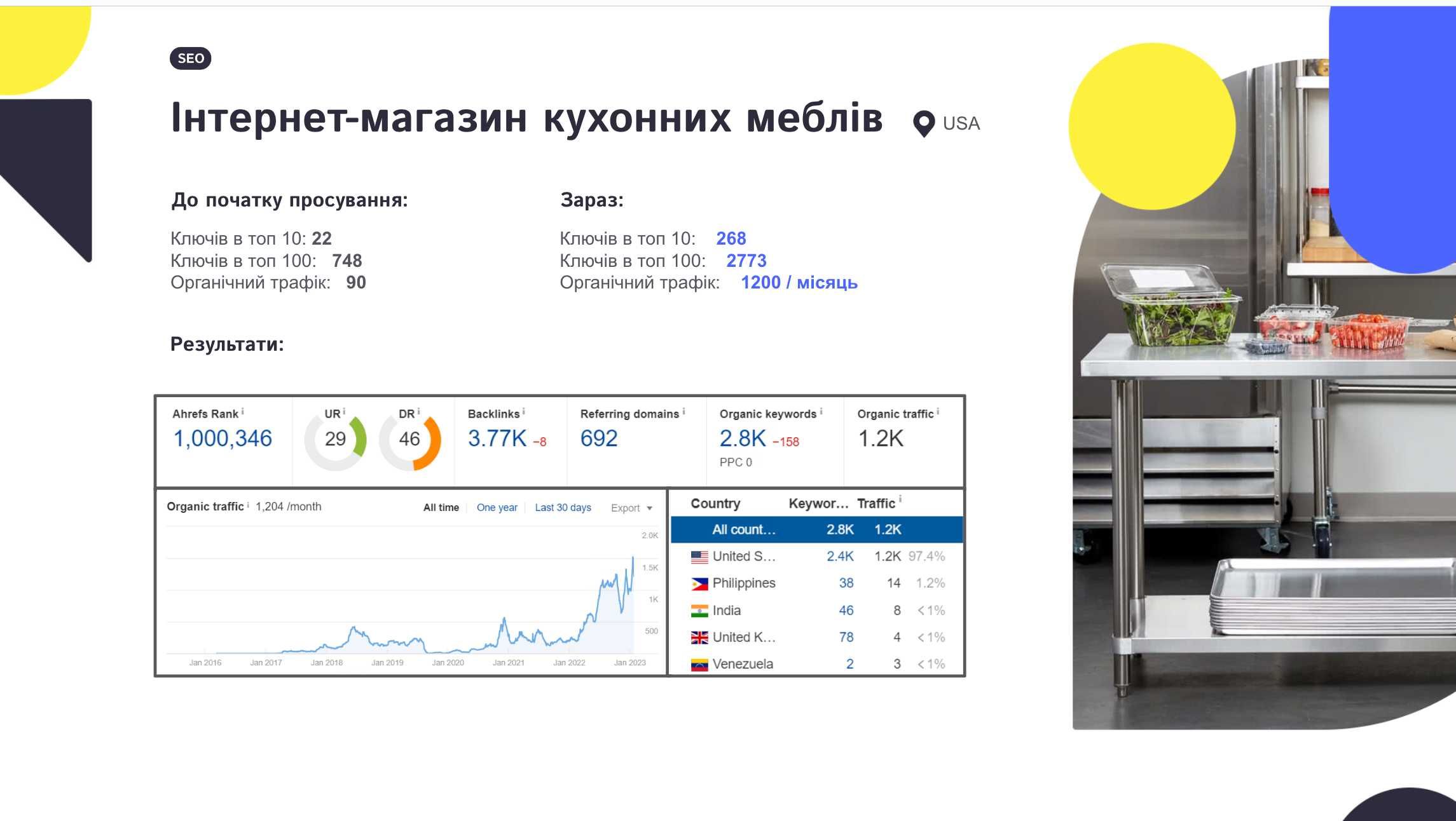The height and width of the screenshot is (821, 1456).
Task: Click the info icon next to Ahrefs Rank
Action: (x=242, y=412)
